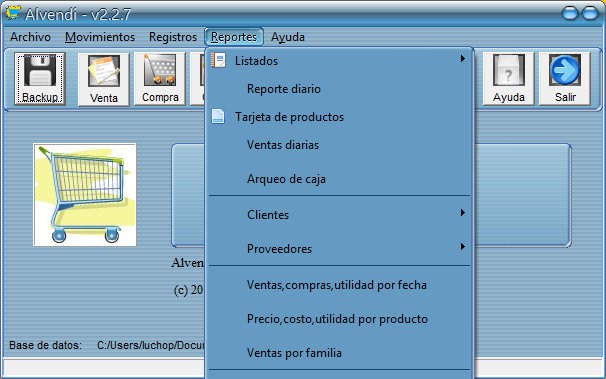This screenshot has height=379, width=606.
Task: Click the notebook icon beside Listados
Action: click(x=218, y=60)
